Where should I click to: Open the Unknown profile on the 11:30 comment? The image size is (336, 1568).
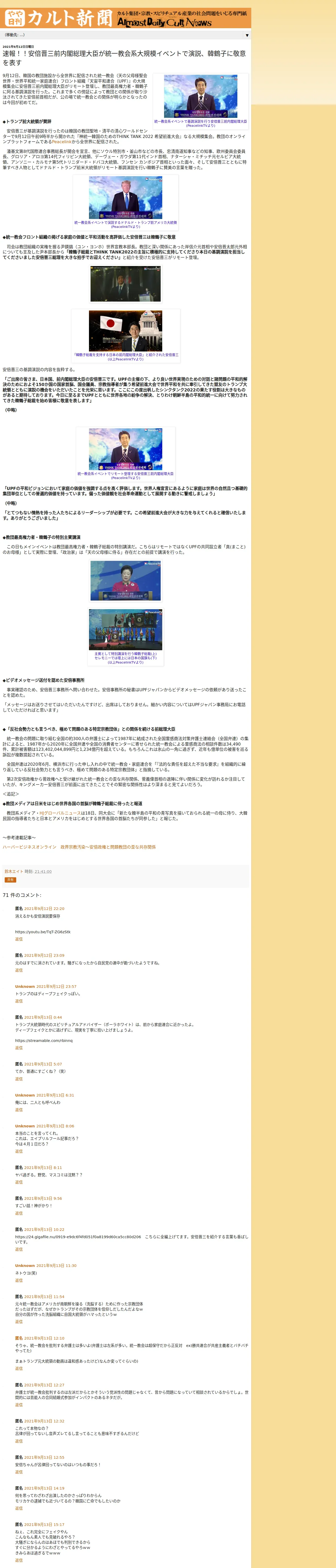pyautogui.click(x=25, y=1265)
